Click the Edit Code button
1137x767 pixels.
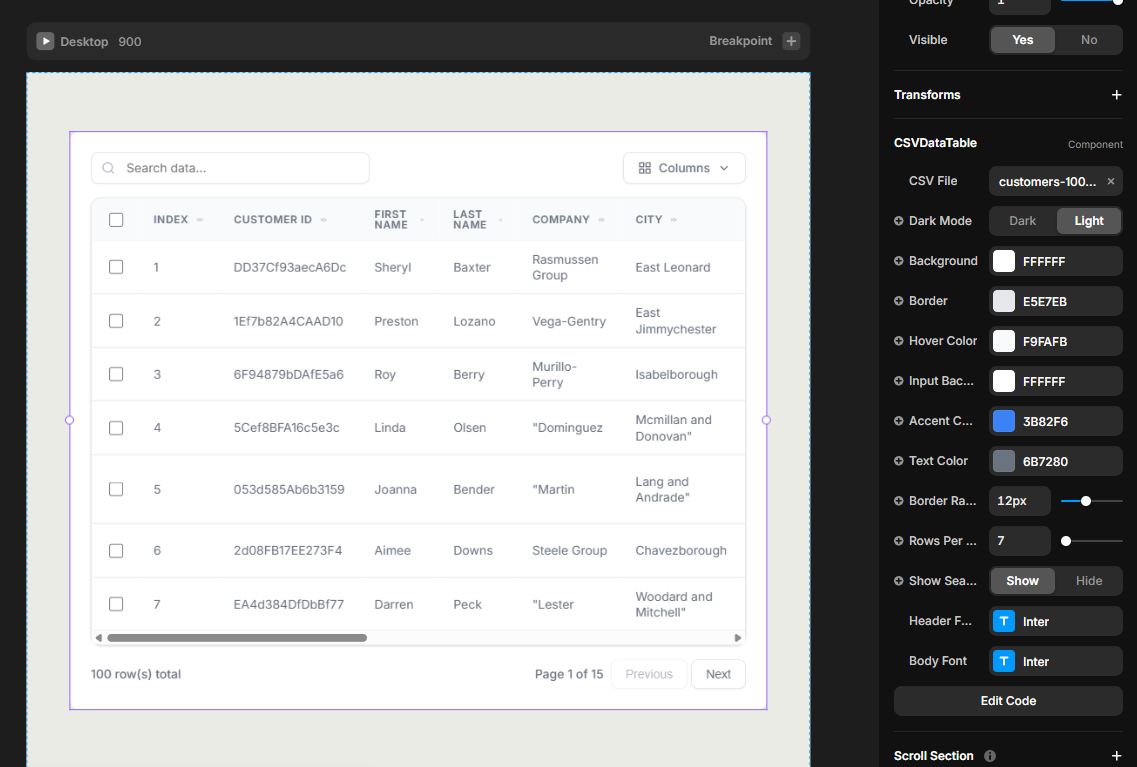1007,701
